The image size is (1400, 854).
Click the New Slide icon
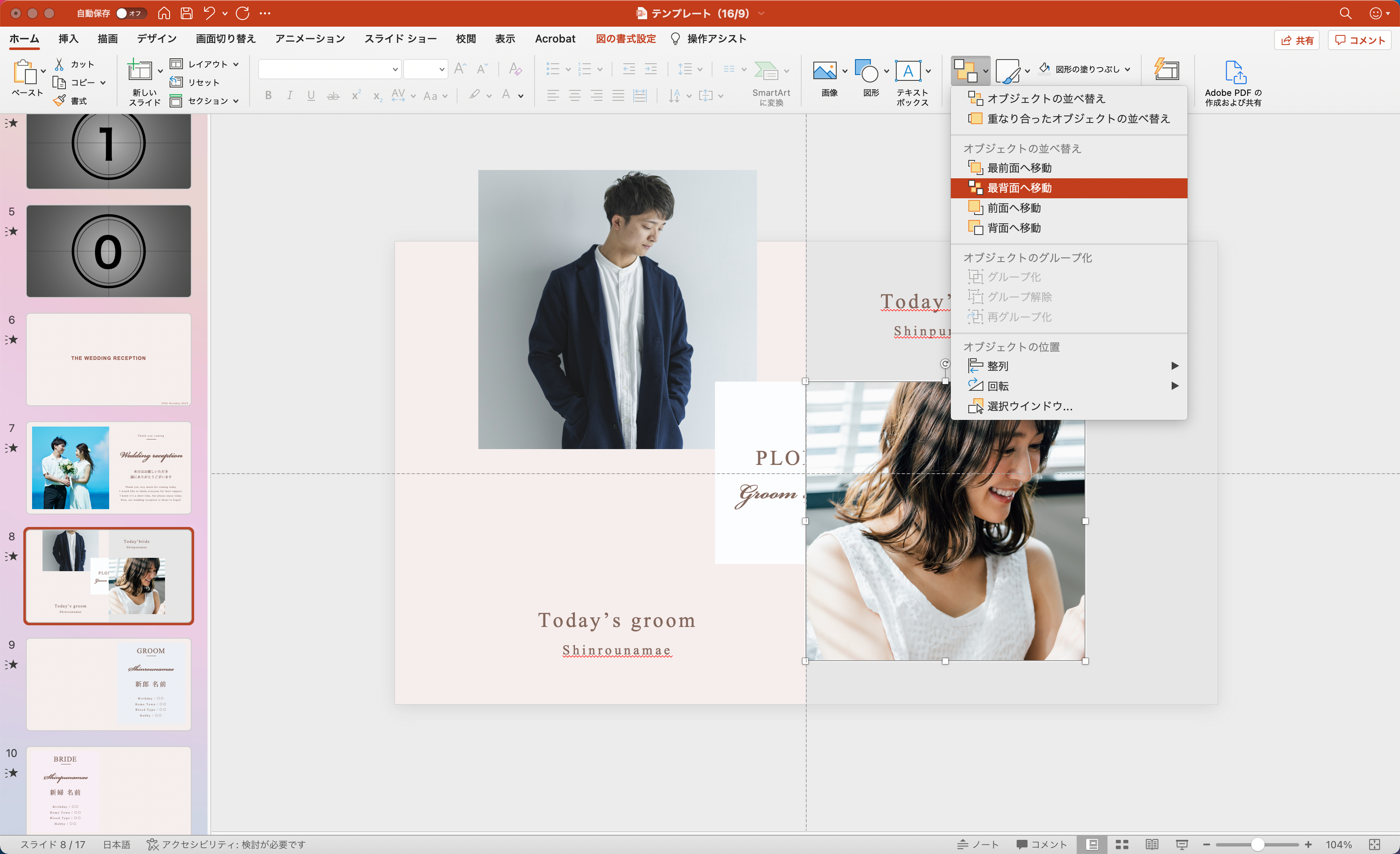pos(140,70)
